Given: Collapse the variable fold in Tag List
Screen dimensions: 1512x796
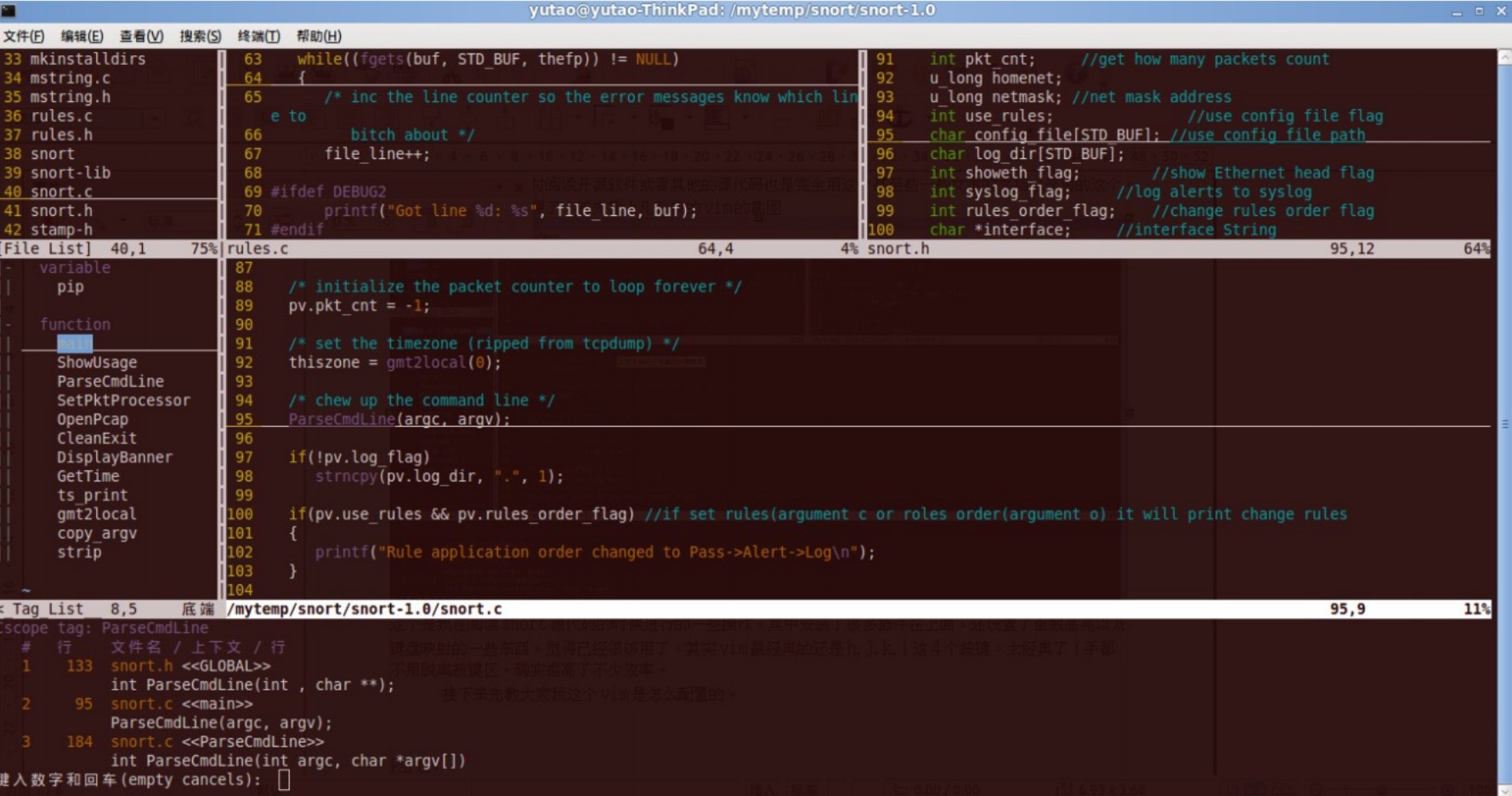Looking at the screenshot, I should click(8, 268).
